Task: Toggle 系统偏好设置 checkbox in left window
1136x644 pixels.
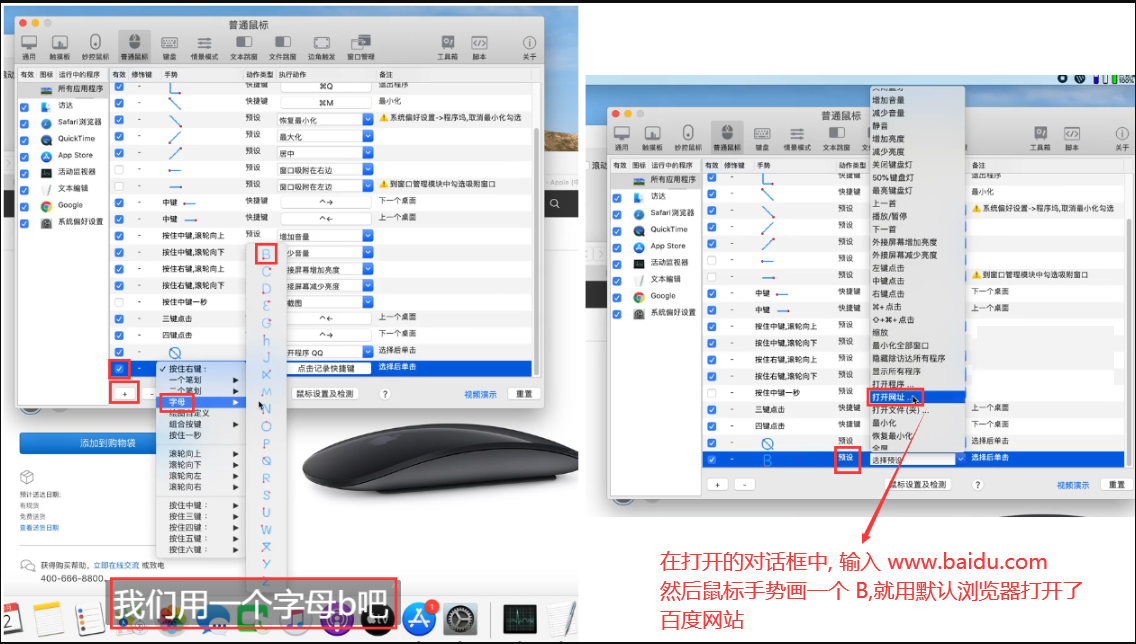Action: [x=25, y=223]
